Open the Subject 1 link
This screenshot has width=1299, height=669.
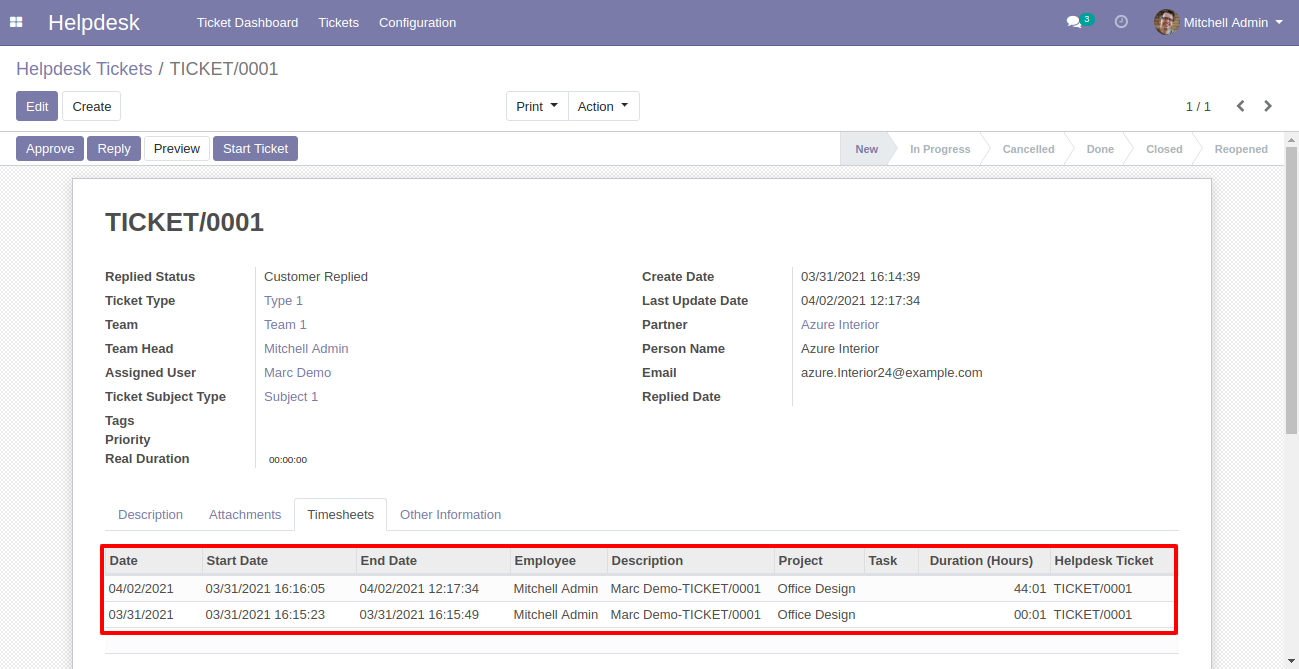pos(291,397)
